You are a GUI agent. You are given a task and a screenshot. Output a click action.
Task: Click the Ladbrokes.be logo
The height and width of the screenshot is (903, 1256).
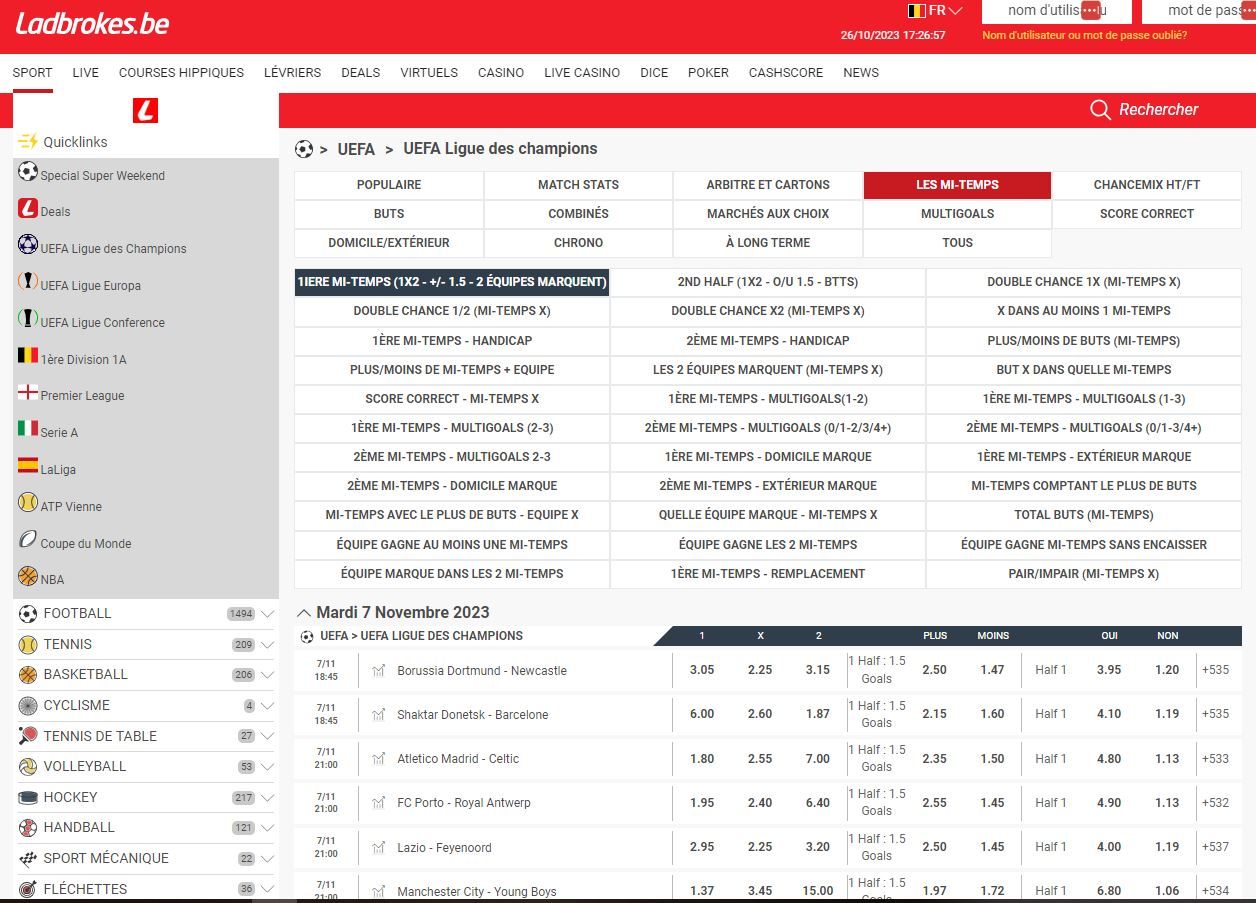tap(92, 24)
